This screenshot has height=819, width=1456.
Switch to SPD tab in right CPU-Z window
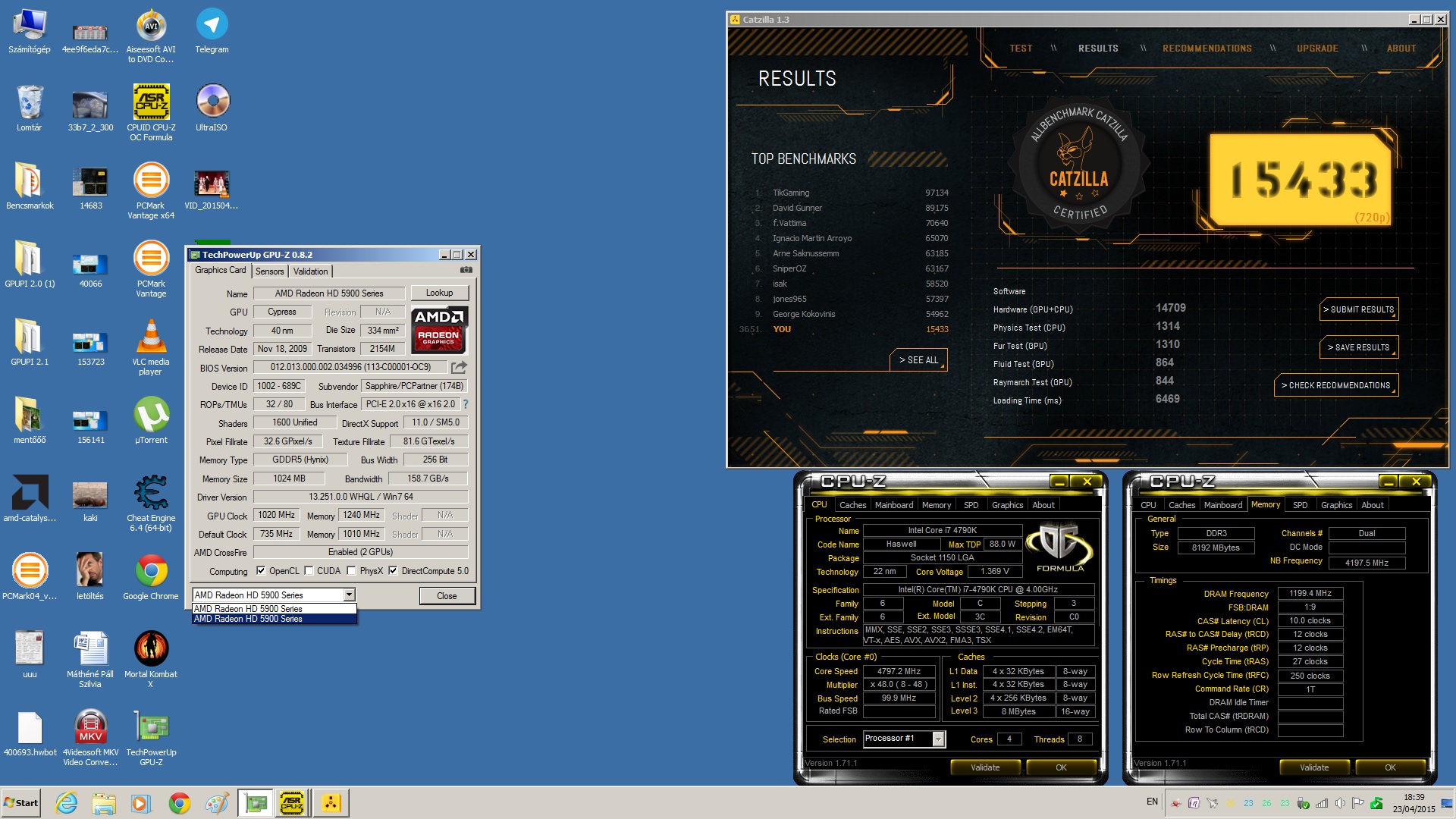coord(1300,505)
